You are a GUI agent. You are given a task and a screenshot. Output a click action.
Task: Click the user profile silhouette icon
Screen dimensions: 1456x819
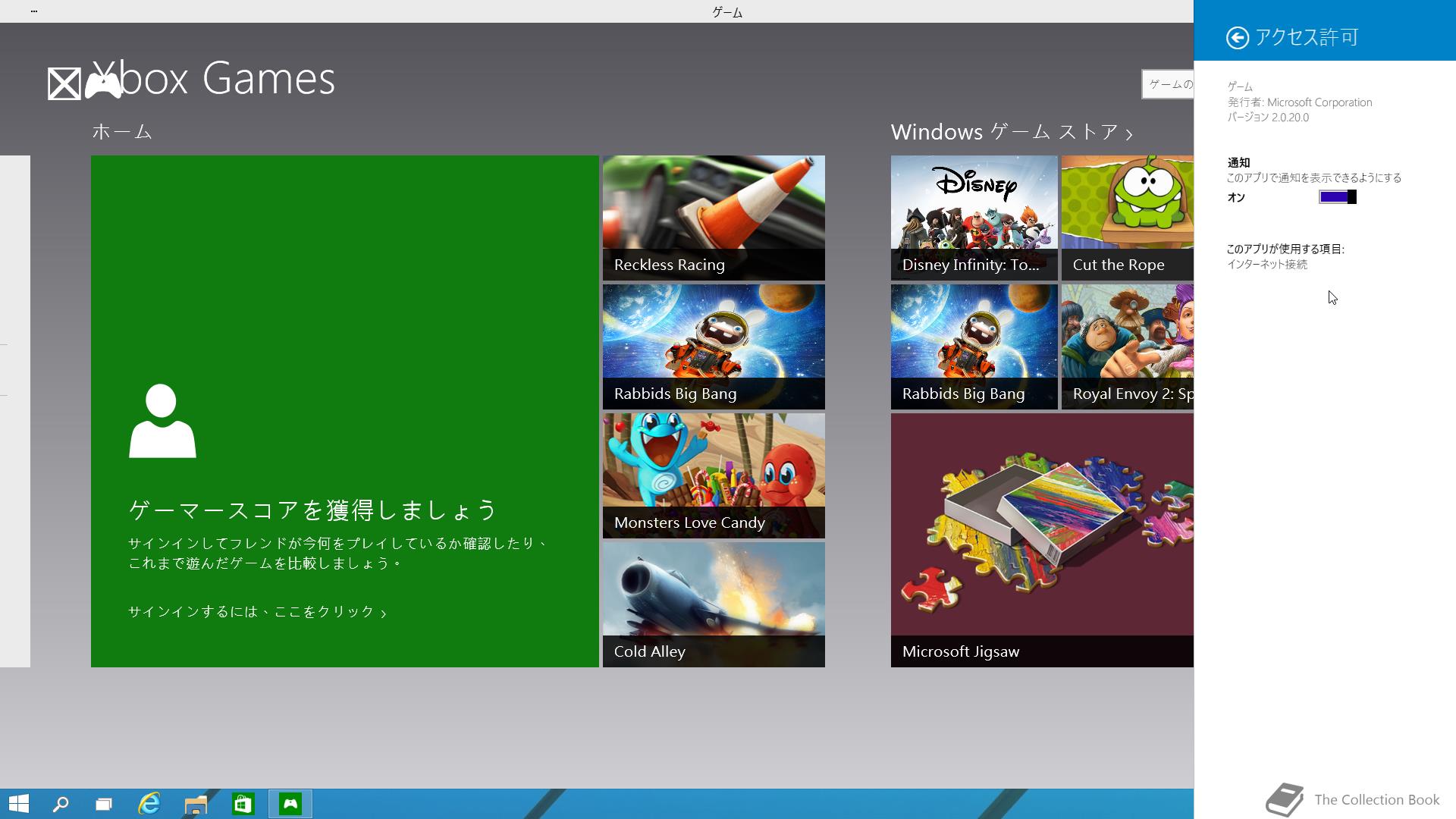[x=162, y=421]
